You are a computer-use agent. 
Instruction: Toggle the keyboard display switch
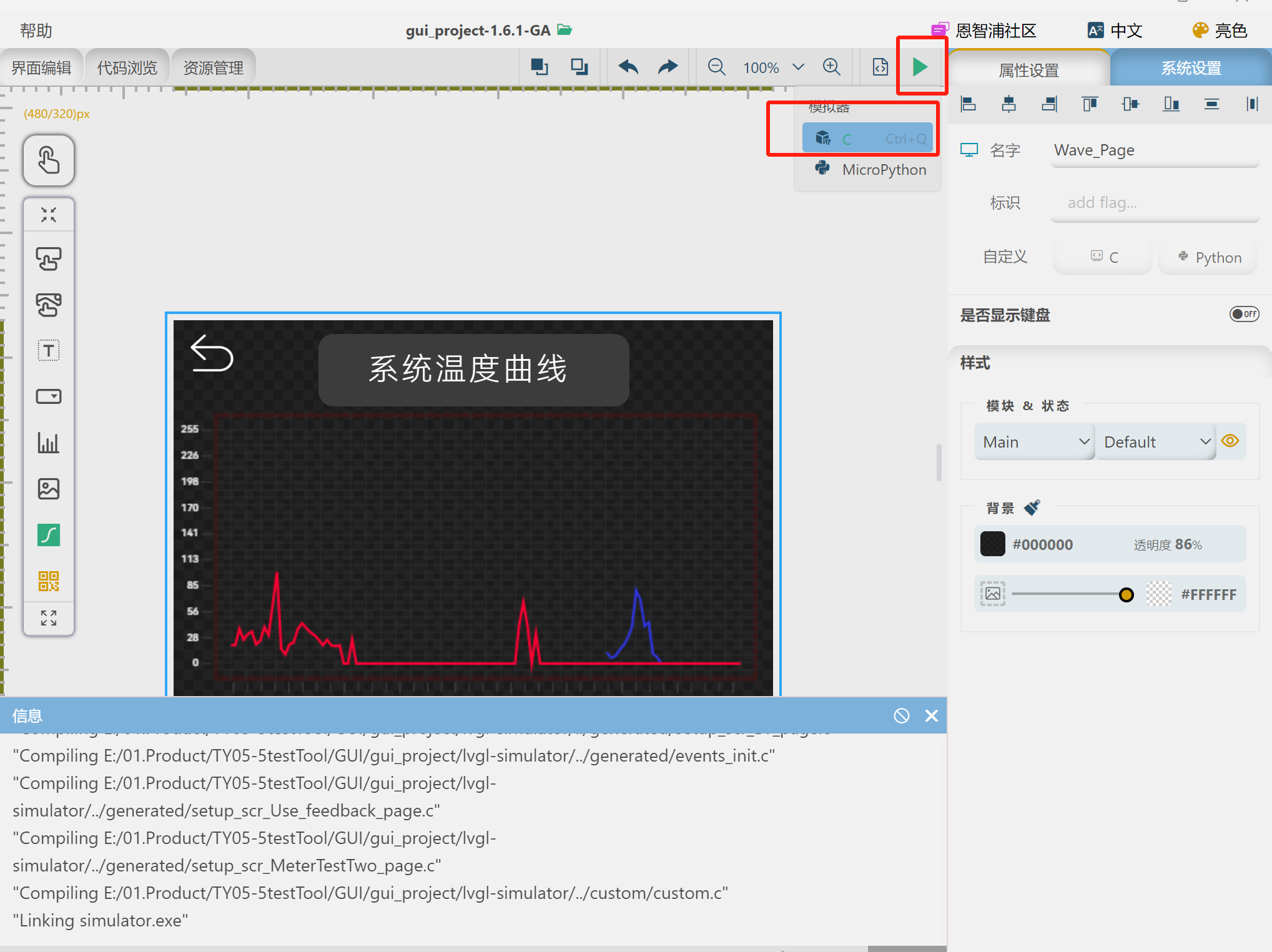point(1243,314)
